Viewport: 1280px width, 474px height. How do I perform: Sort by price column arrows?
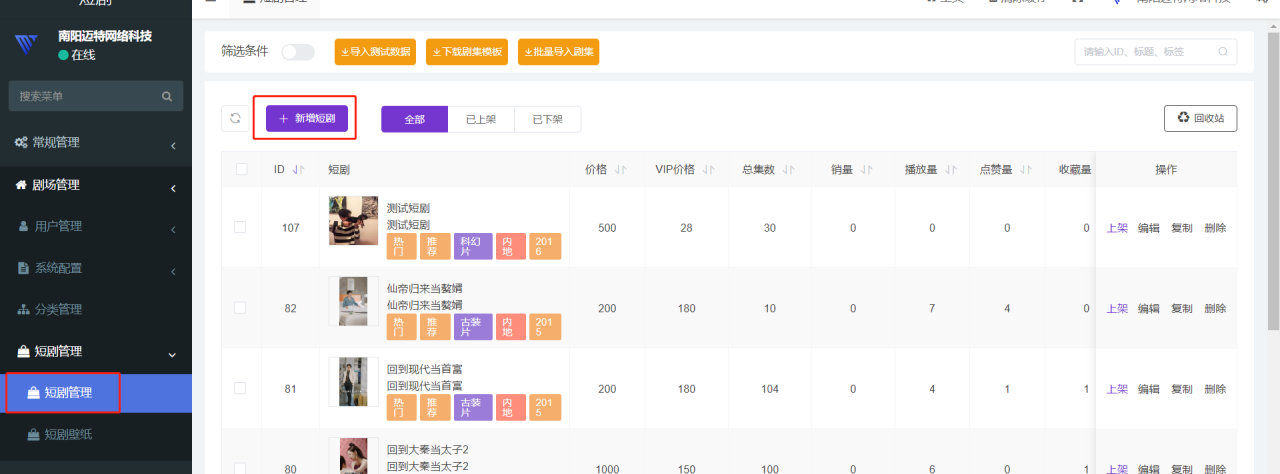click(621, 170)
